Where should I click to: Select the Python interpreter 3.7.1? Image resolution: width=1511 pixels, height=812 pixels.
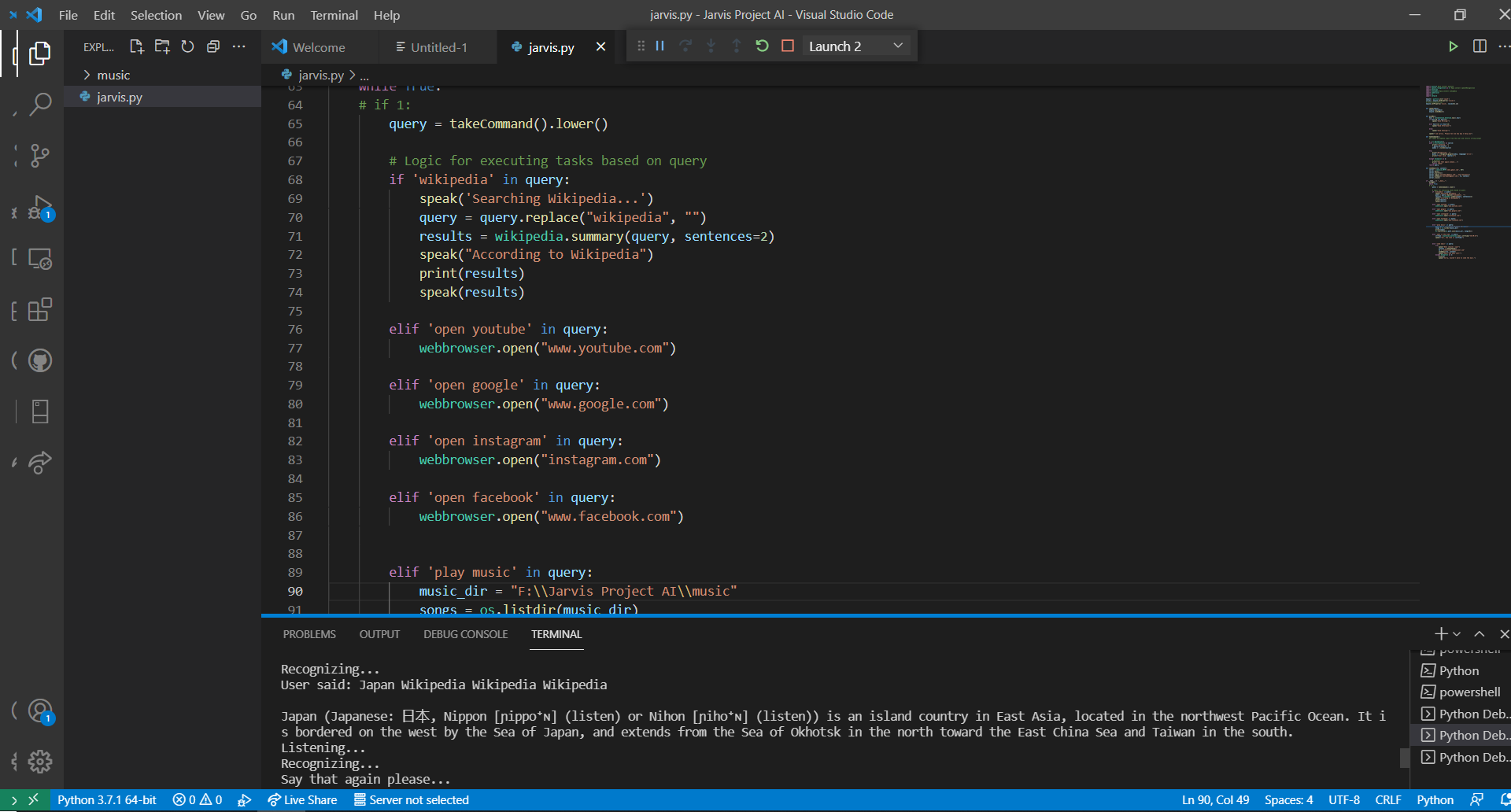[107, 799]
